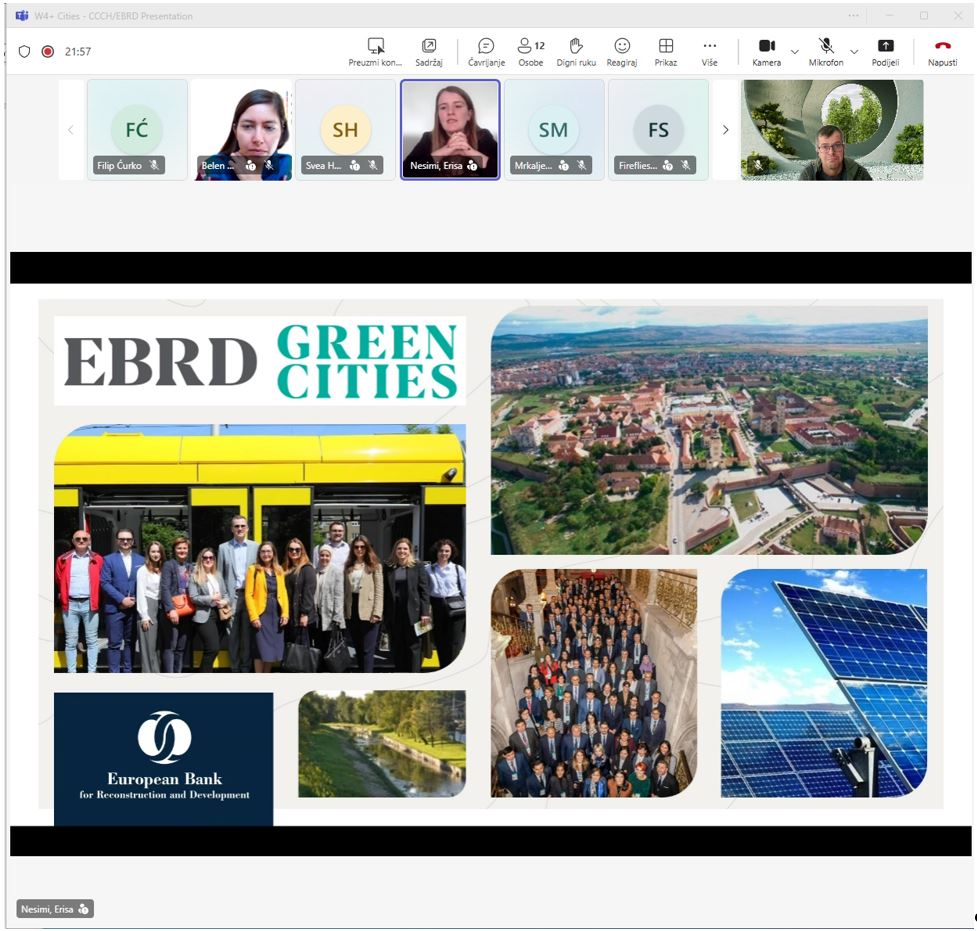Image resolution: width=977 pixels, height=931 pixels.
Task: Unmute with the Mikrofon toggle
Action: coord(826,46)
